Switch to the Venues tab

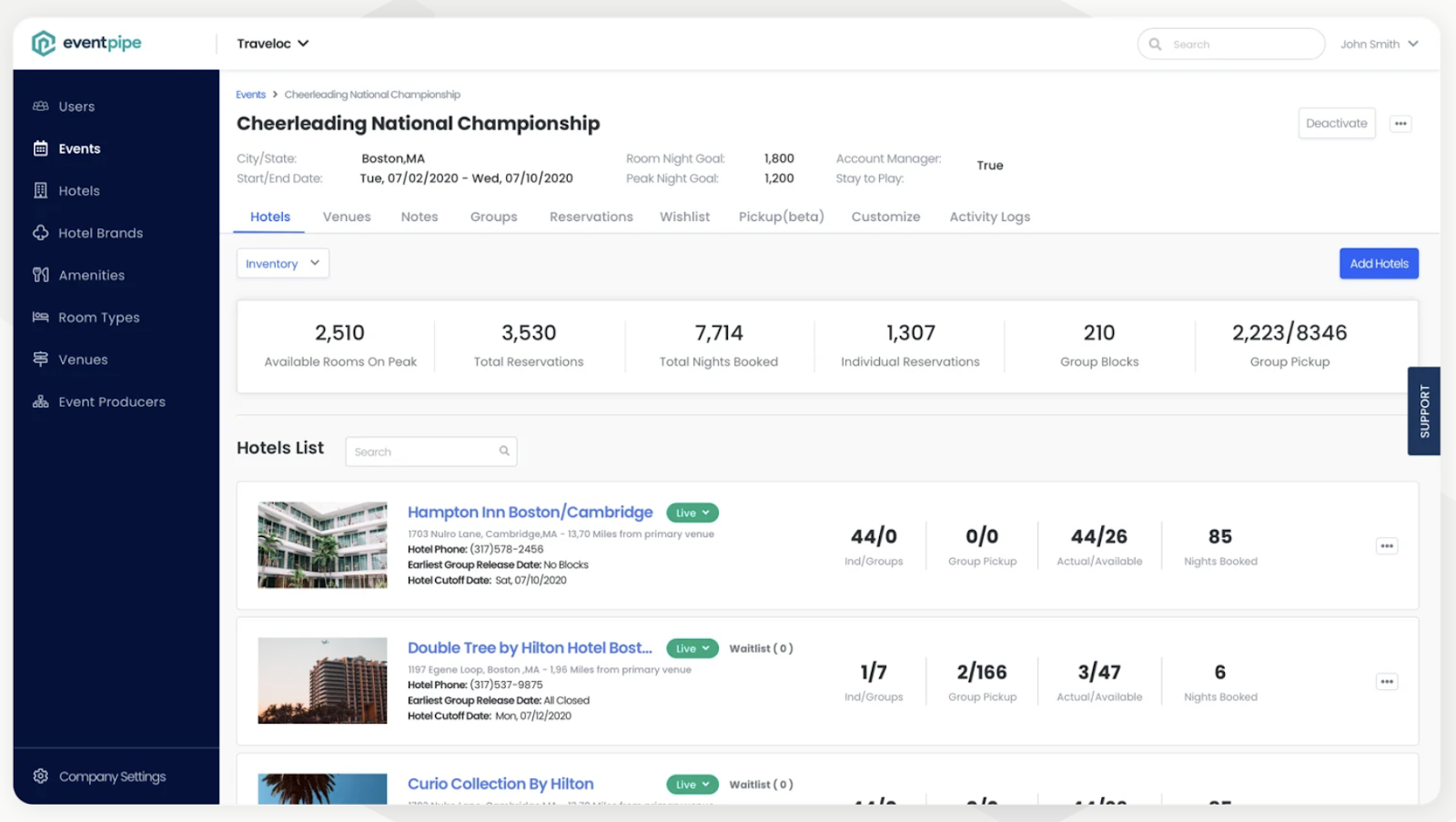tap(347, 217)
